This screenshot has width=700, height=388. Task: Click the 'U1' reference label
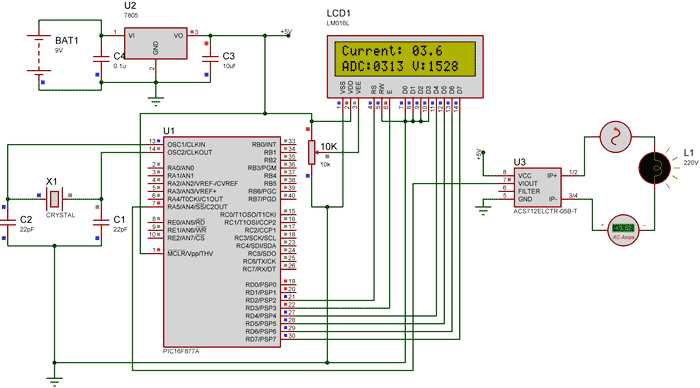coord(169,131)
